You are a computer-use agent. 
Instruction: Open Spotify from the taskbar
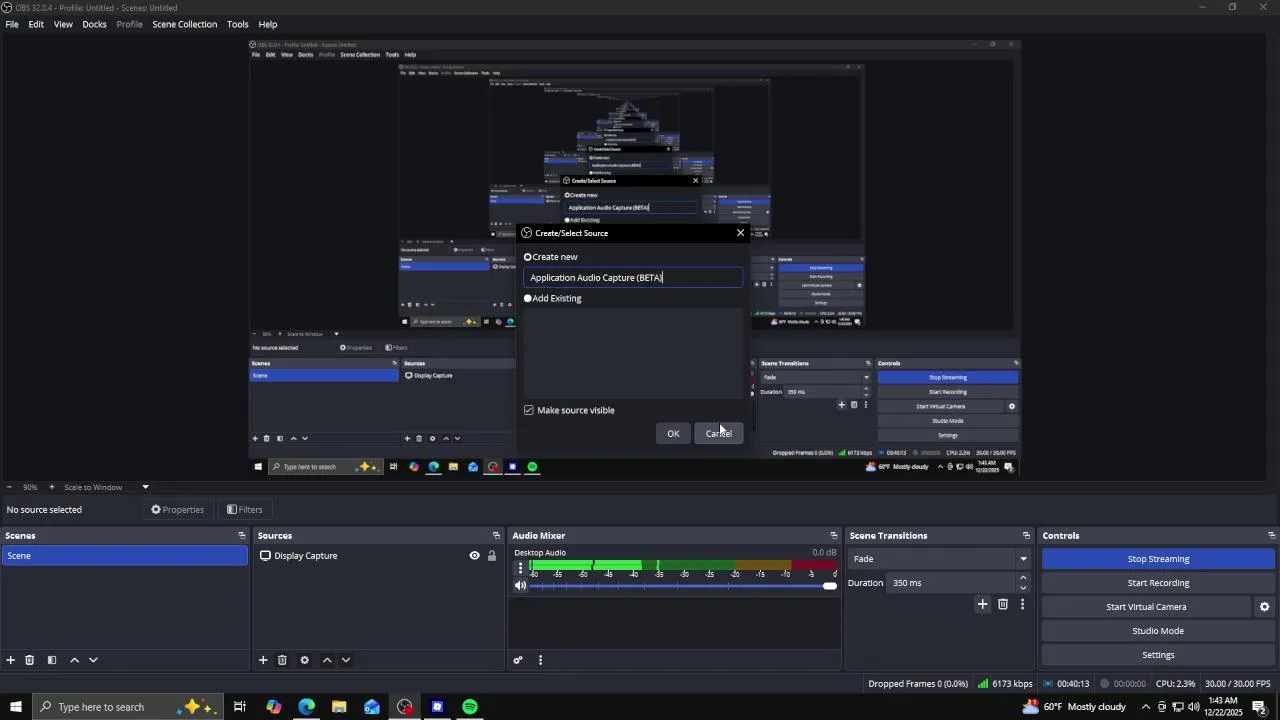coord(470,707)
